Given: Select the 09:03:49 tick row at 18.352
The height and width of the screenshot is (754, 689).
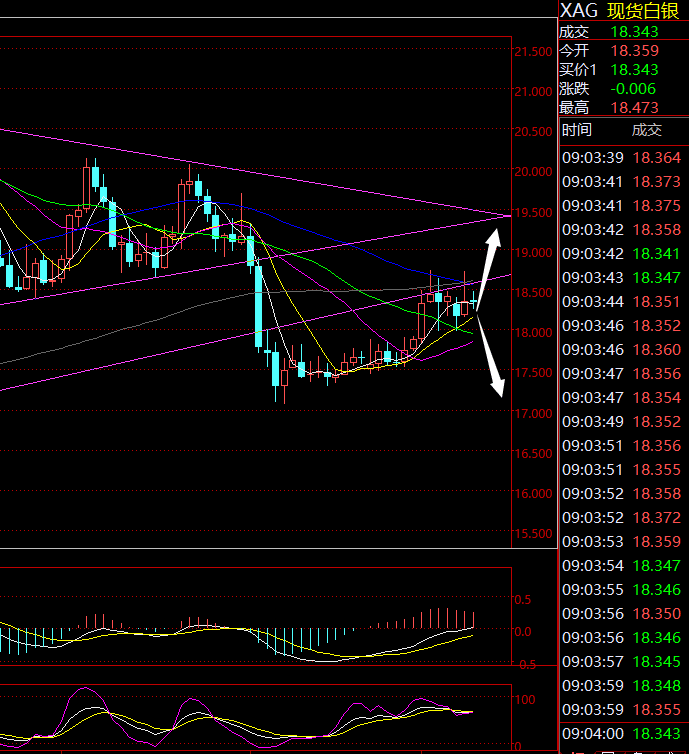Looking at the screenshot, I should click(x=622, y=422).
